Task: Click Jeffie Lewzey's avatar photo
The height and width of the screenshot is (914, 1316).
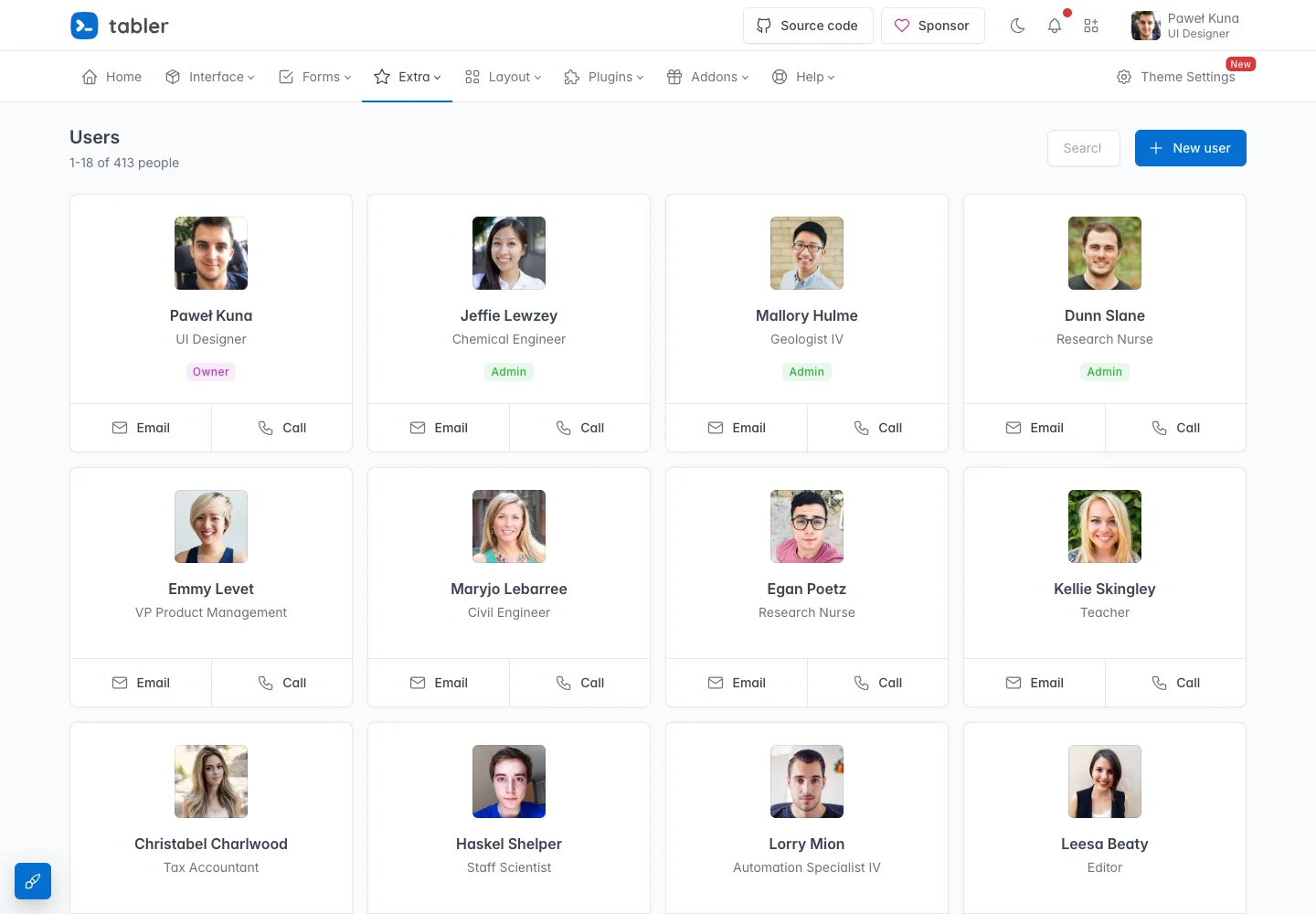Action: click(x=509, y=253)
